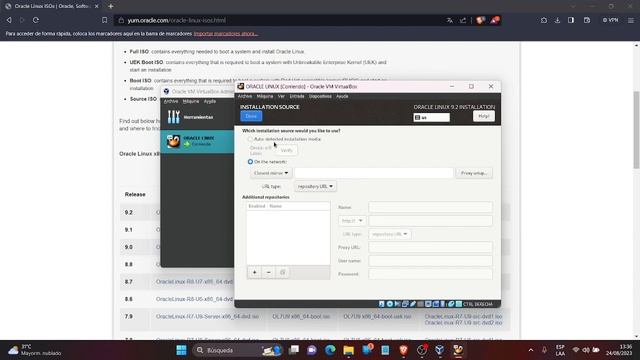Click the USB pen-shaped icon in VM status bar
Screen dimensions: 640x360
click(x=413, y=304)
